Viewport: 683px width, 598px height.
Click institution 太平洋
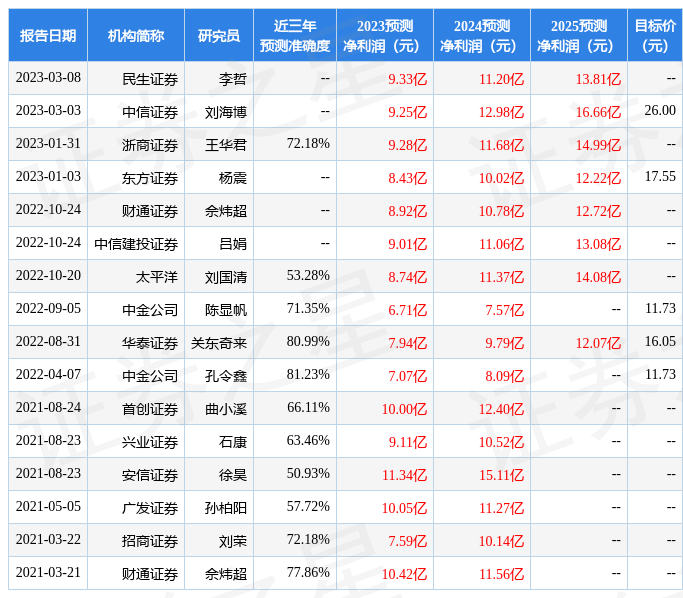point(157,277)
